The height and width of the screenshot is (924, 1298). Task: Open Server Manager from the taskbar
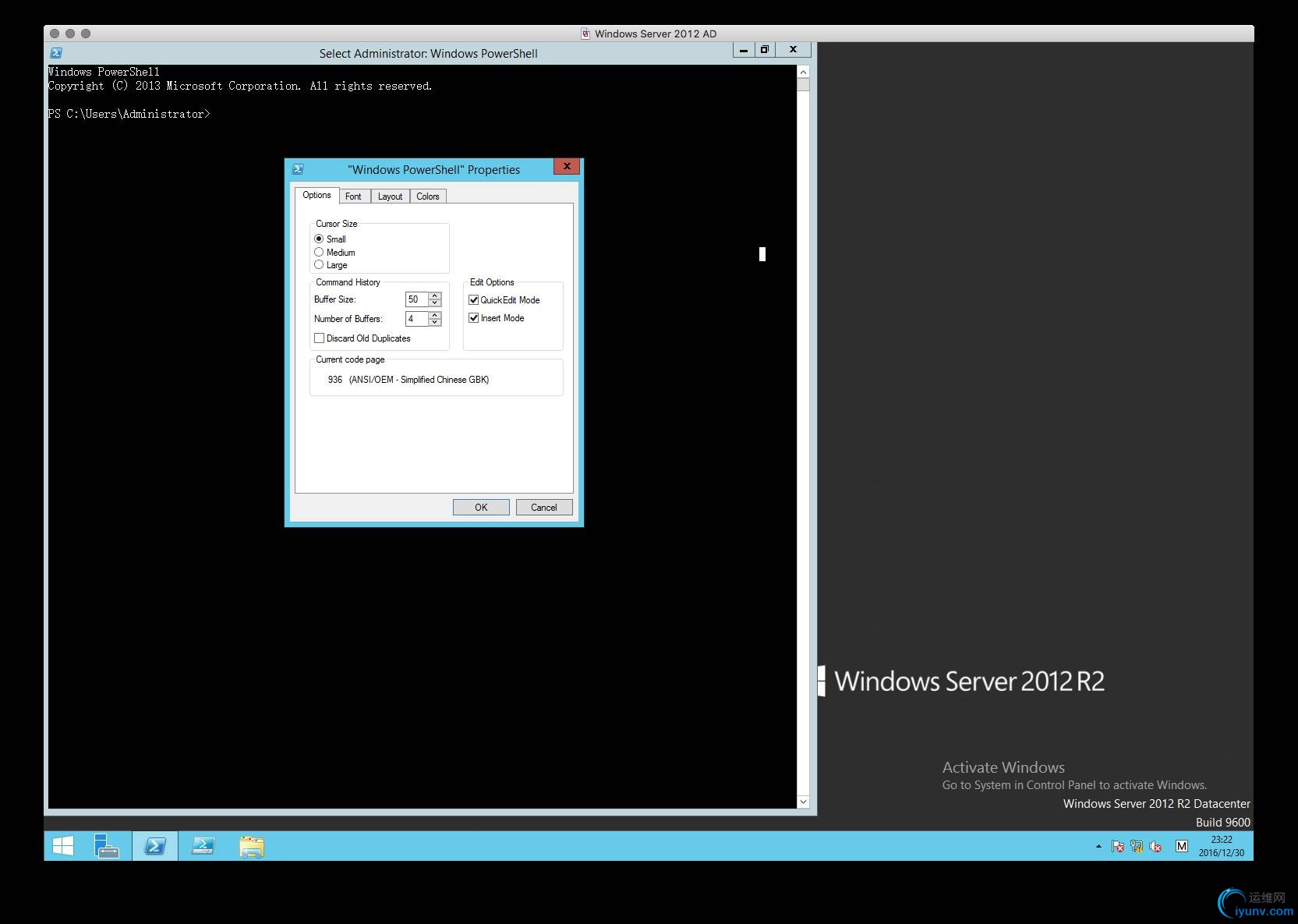[107, 846]
